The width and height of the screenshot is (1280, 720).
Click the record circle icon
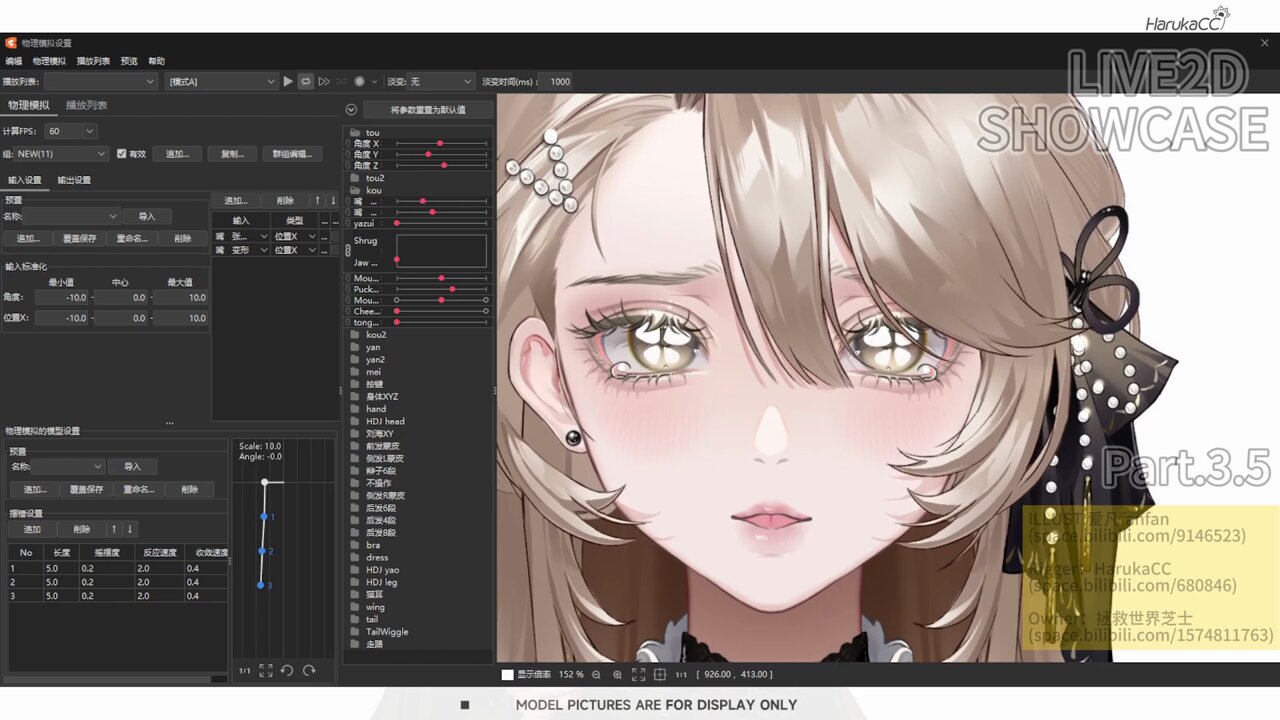[359, 81]
